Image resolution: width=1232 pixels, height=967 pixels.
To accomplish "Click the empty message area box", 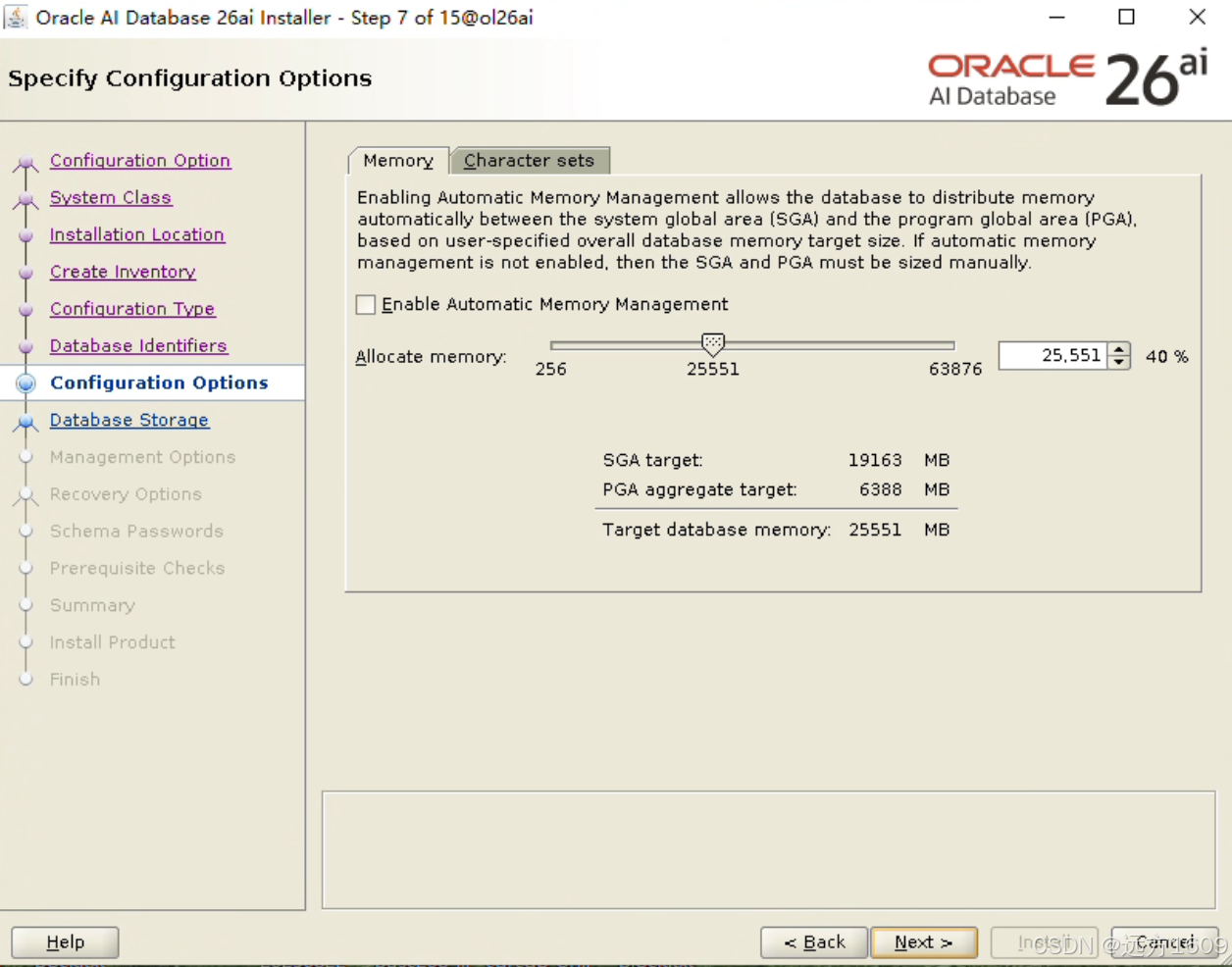I will 769,850.
